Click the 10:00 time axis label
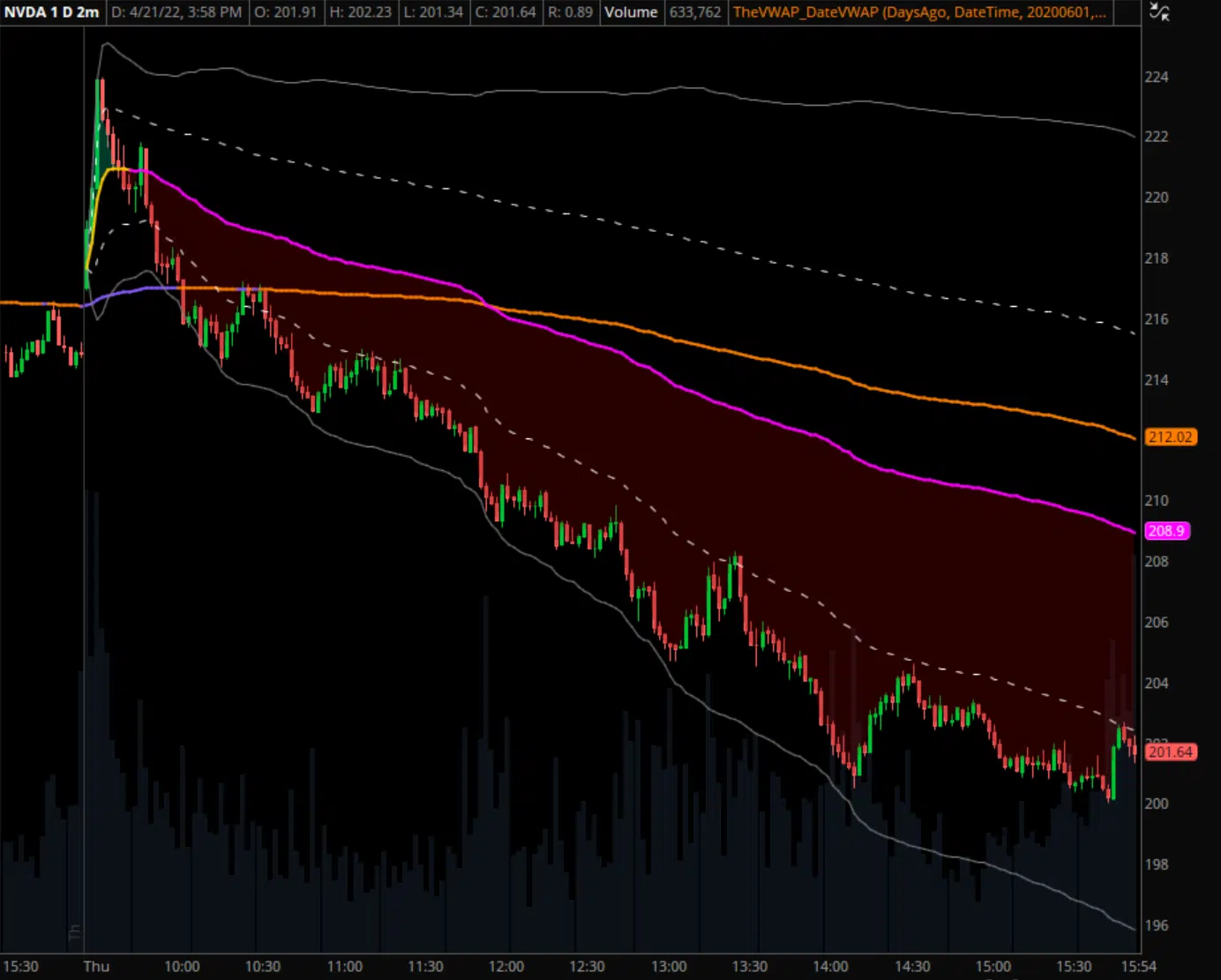The height and width of the screenshot is (980, 1221). (x=182, y=966)
